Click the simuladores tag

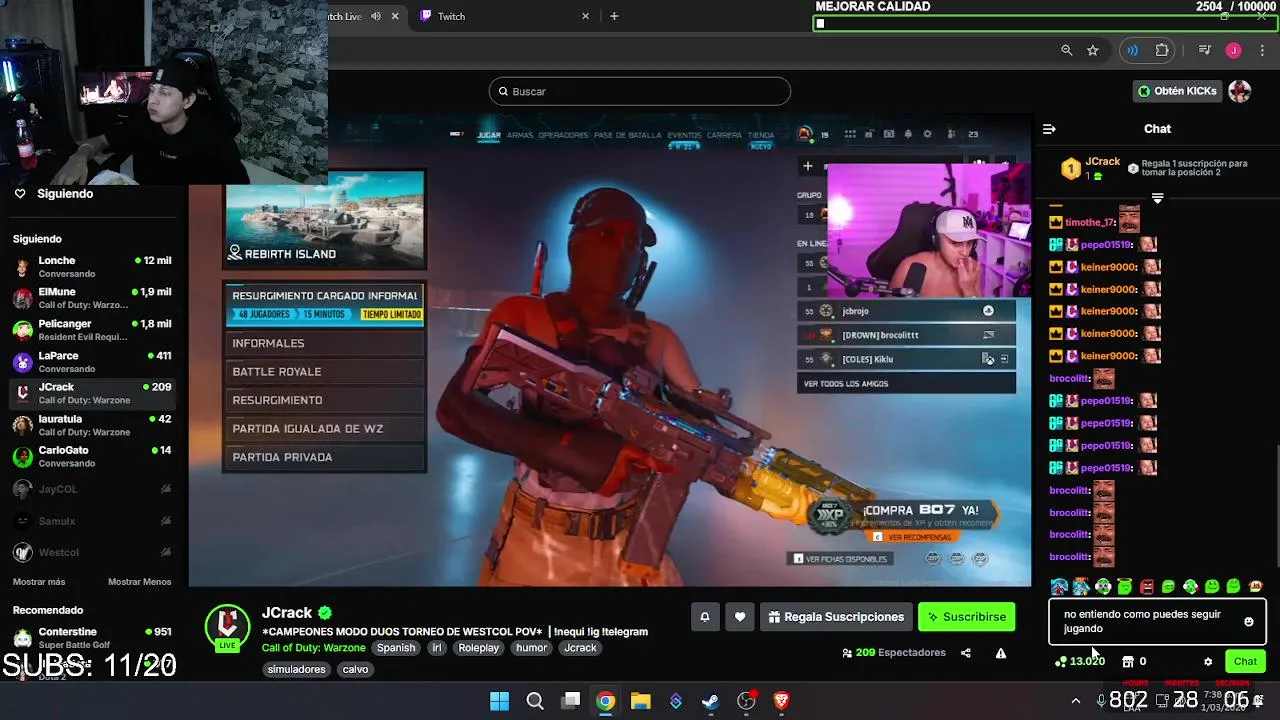[296, 669]
